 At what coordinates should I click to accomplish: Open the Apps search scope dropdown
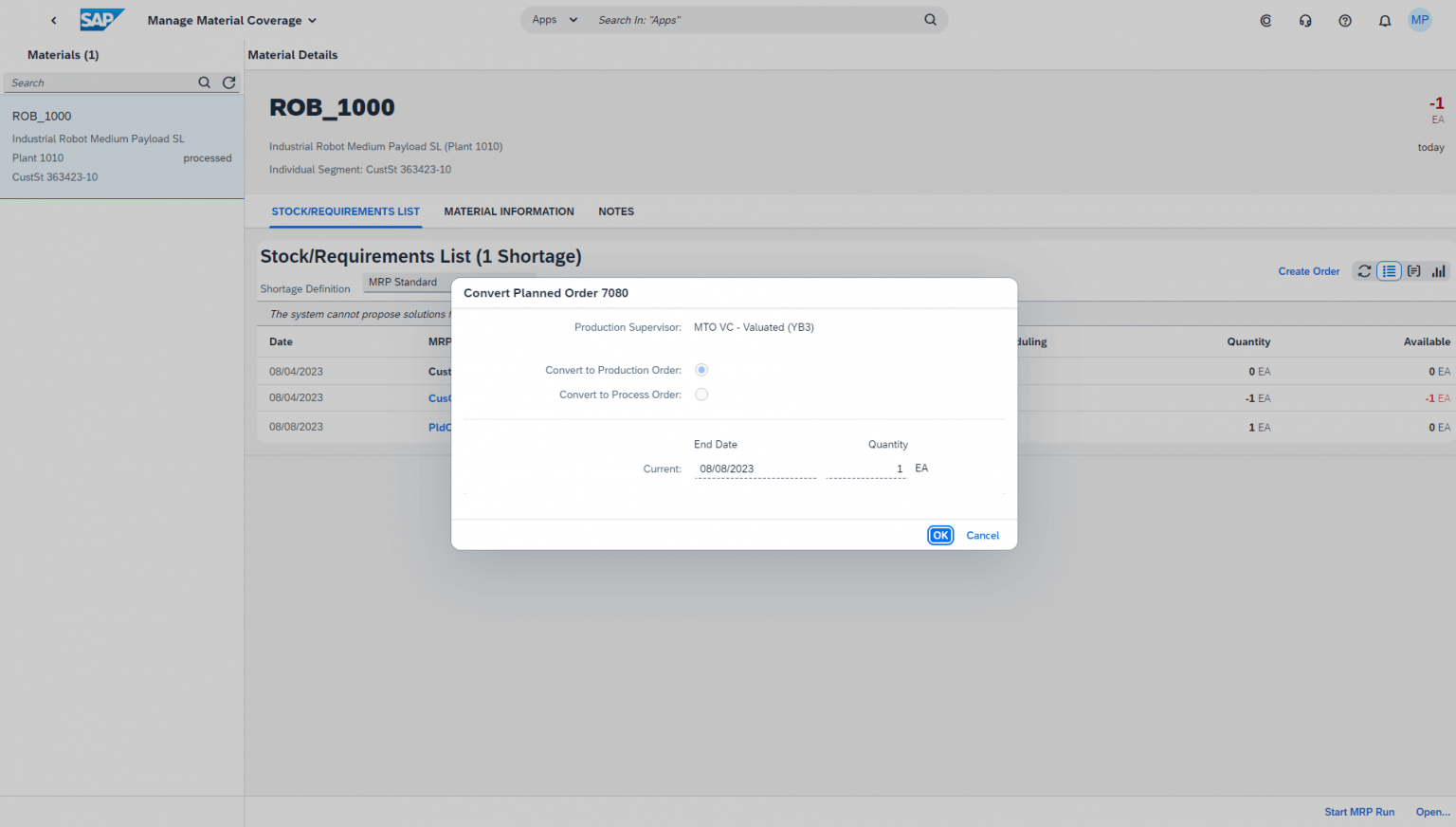point(553,19)
